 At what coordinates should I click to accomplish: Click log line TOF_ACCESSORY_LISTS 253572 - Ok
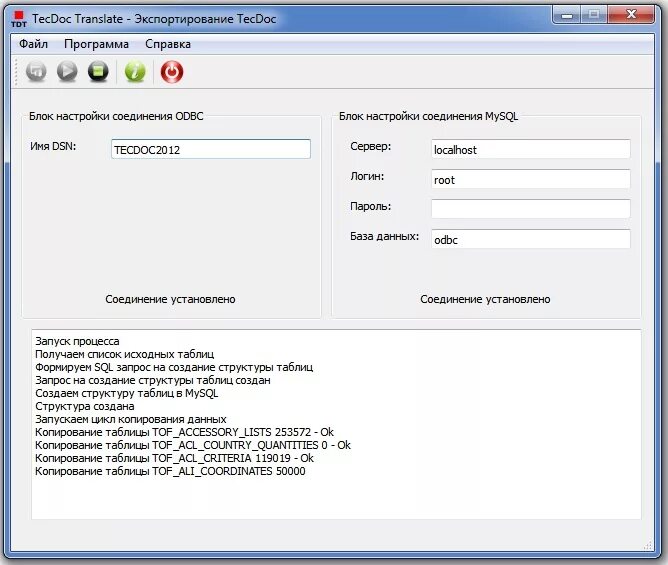click(184, 432)
